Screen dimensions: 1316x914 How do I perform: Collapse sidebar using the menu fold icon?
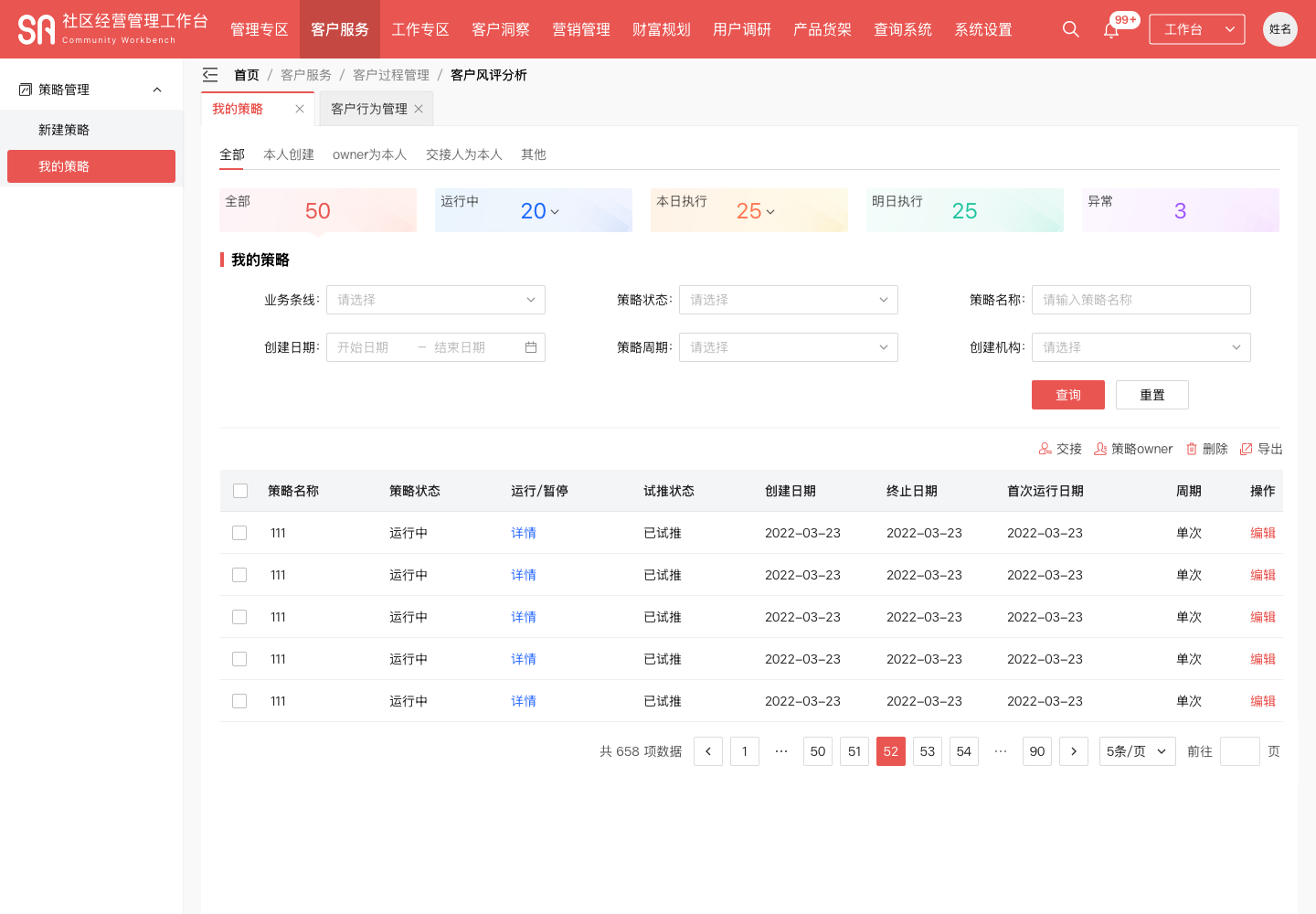coord(210,75)
